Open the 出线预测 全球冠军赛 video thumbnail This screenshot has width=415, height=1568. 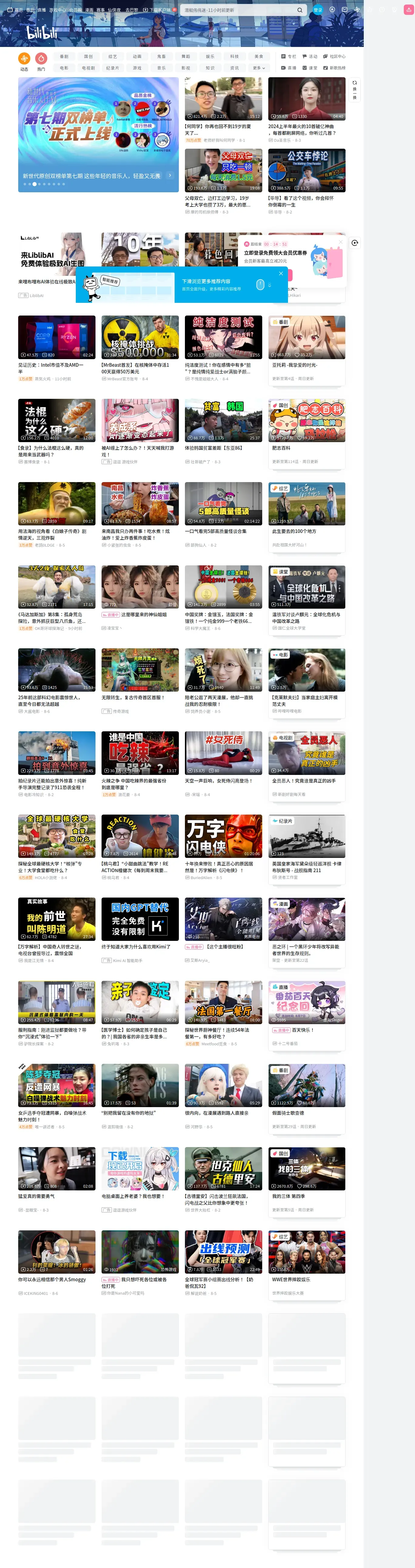[223, 1252]
